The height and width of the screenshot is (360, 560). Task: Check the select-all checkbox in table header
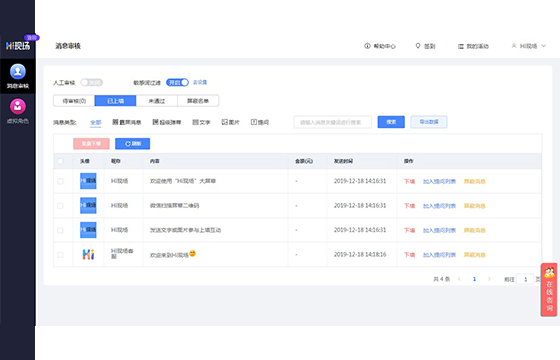[60, 161]
